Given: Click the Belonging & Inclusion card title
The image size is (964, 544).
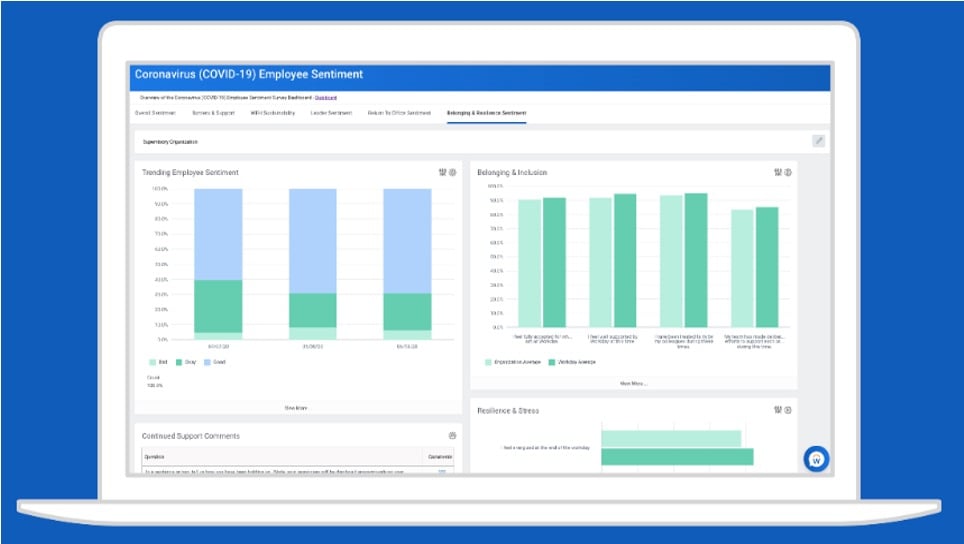Looking at the screenshot, I should (x=512, y=173).
